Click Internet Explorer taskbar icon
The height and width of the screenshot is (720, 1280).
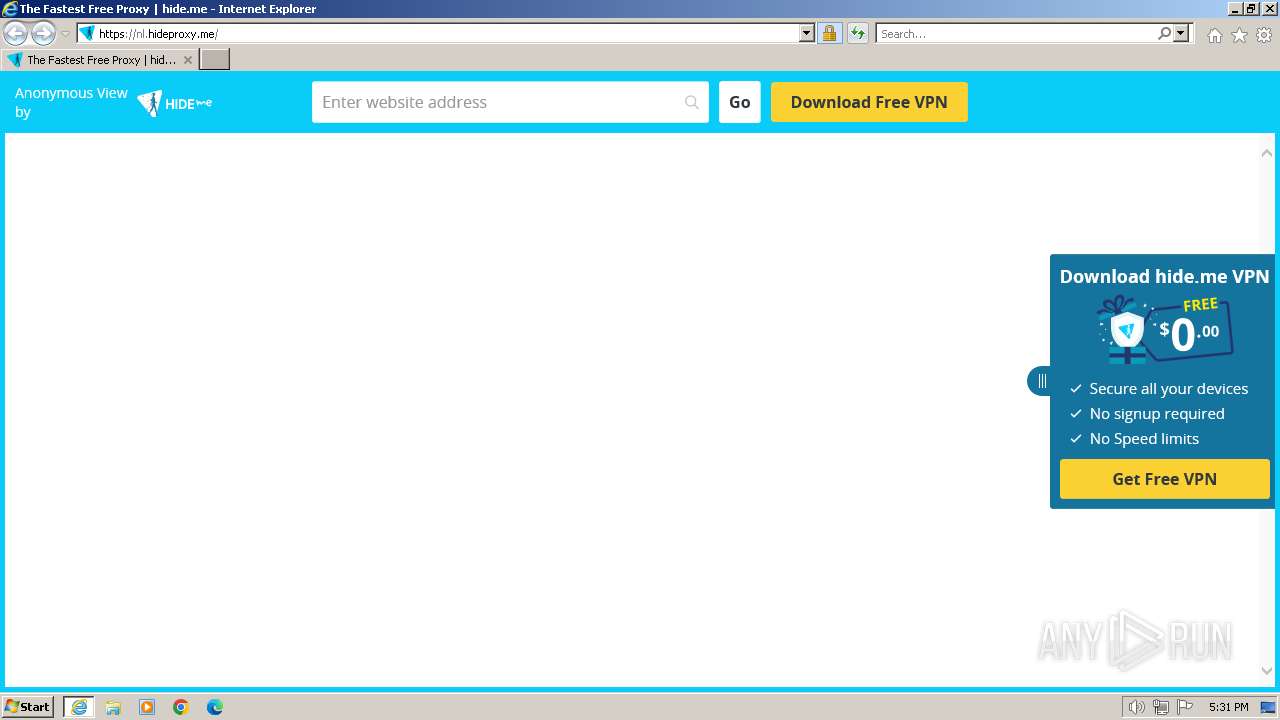pos(79,707)
